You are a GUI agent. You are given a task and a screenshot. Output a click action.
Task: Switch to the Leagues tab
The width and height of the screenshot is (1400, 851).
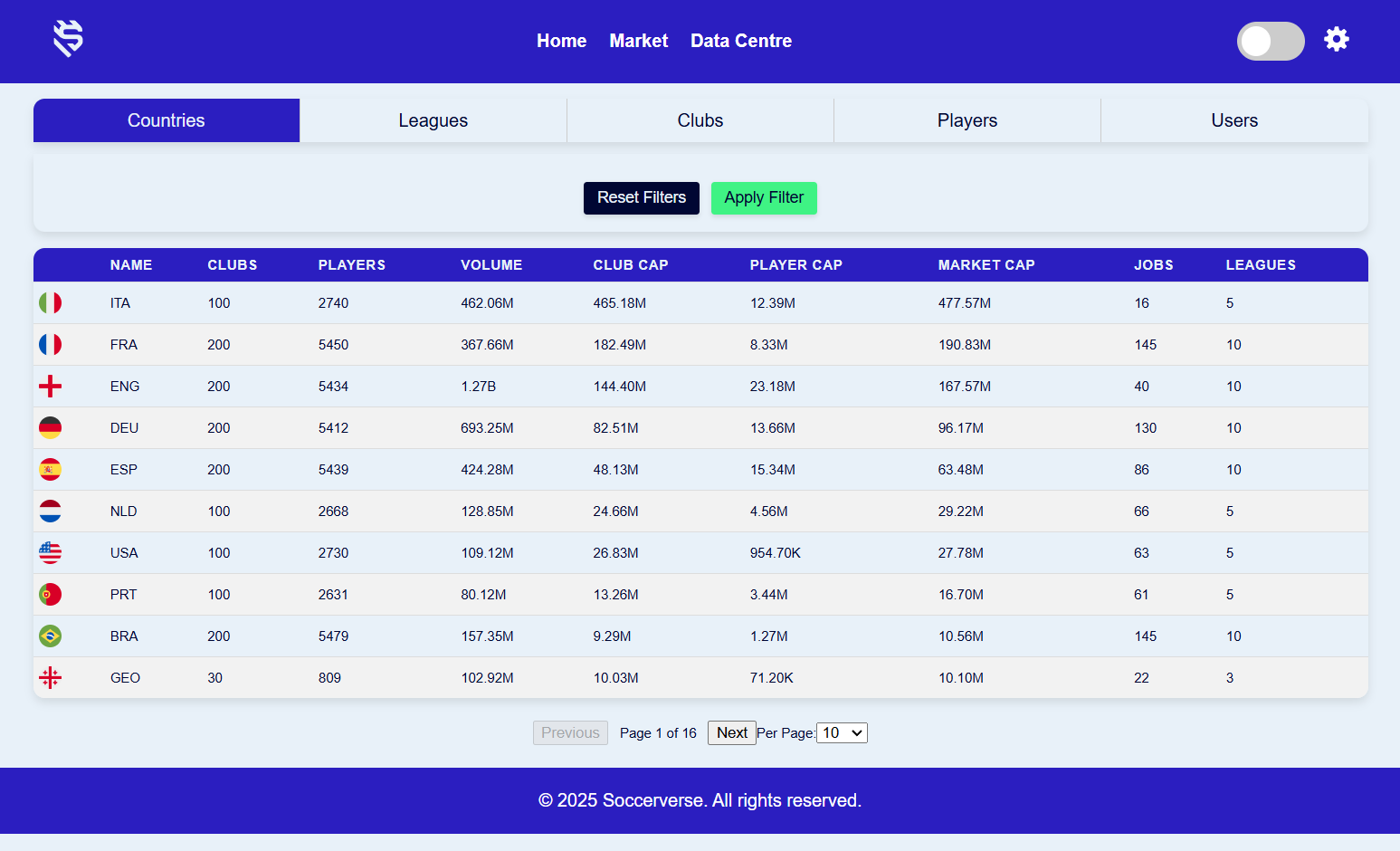[x=433, y=120]
